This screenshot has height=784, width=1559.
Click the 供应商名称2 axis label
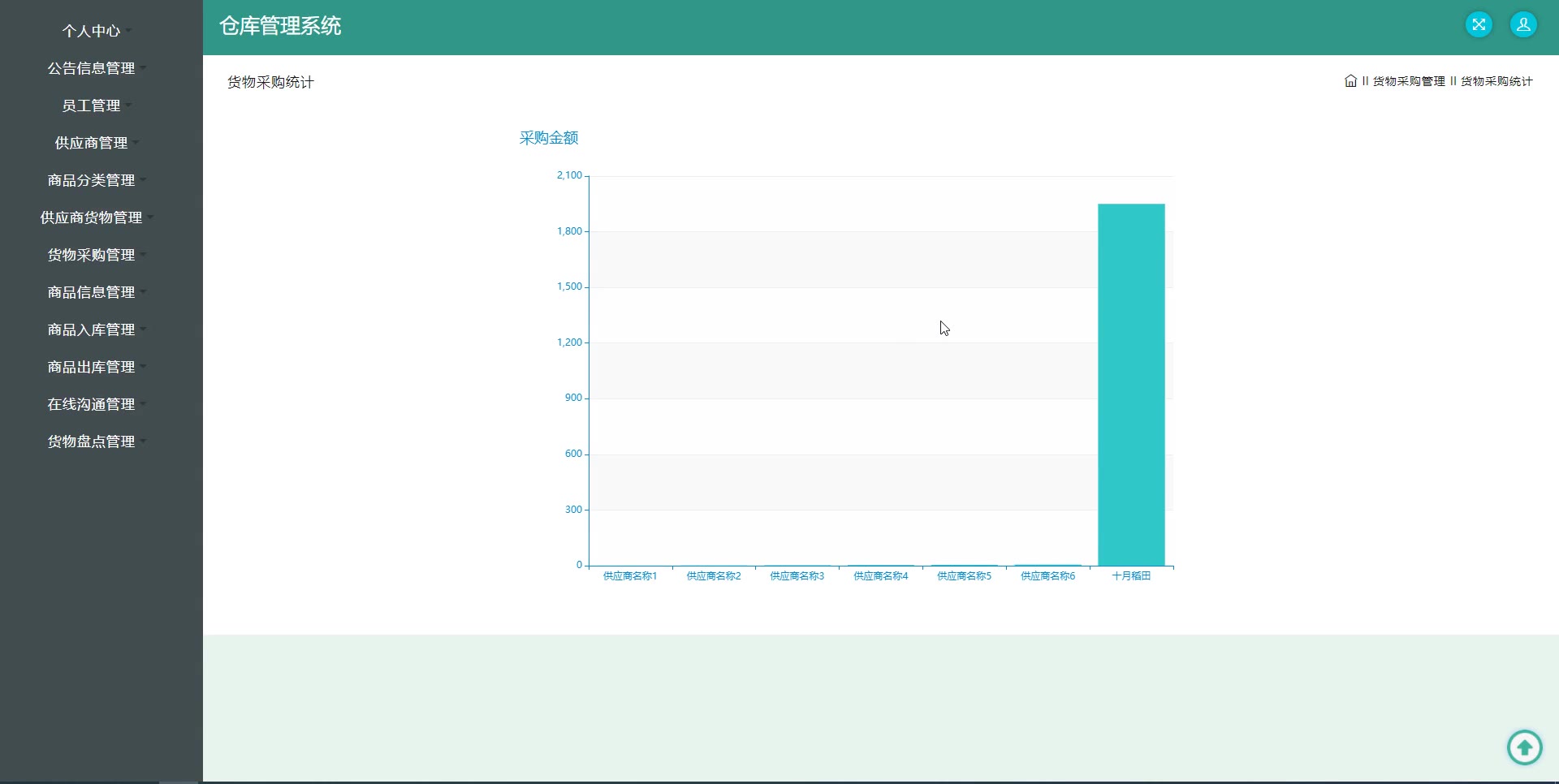pos(714,575)
